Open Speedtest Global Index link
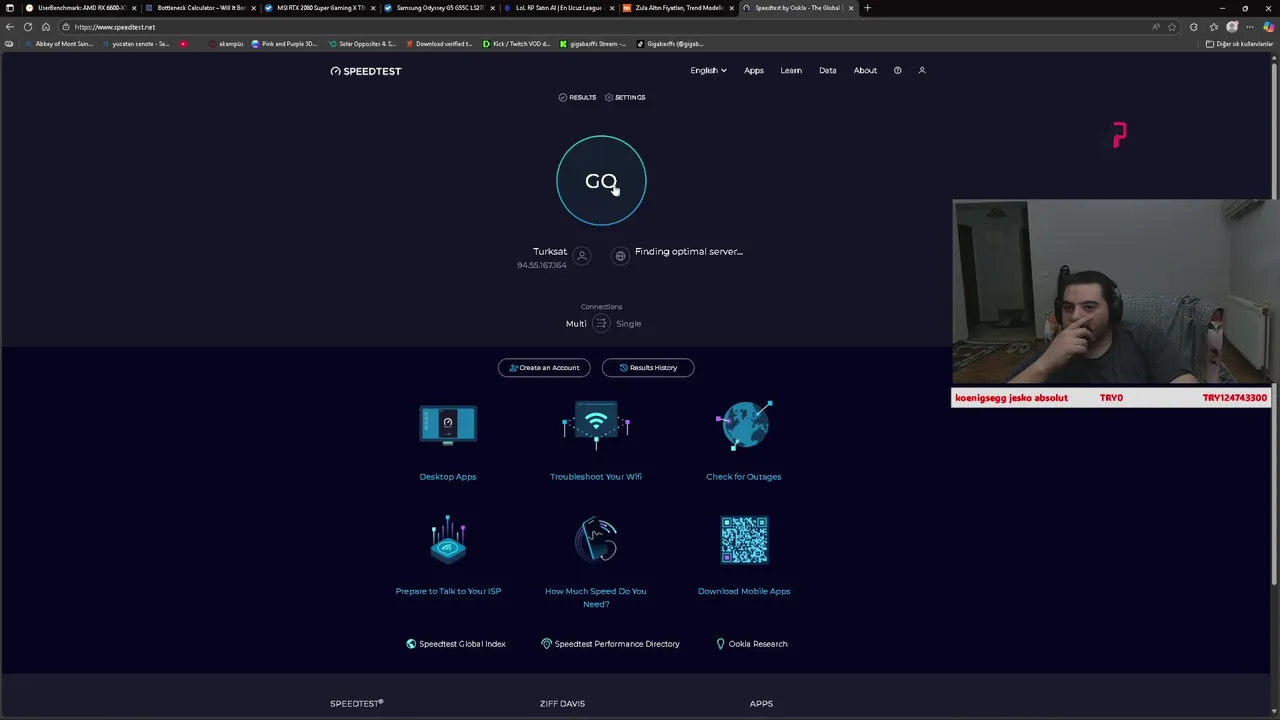1280x720 pixels. [x=456, y=644]
